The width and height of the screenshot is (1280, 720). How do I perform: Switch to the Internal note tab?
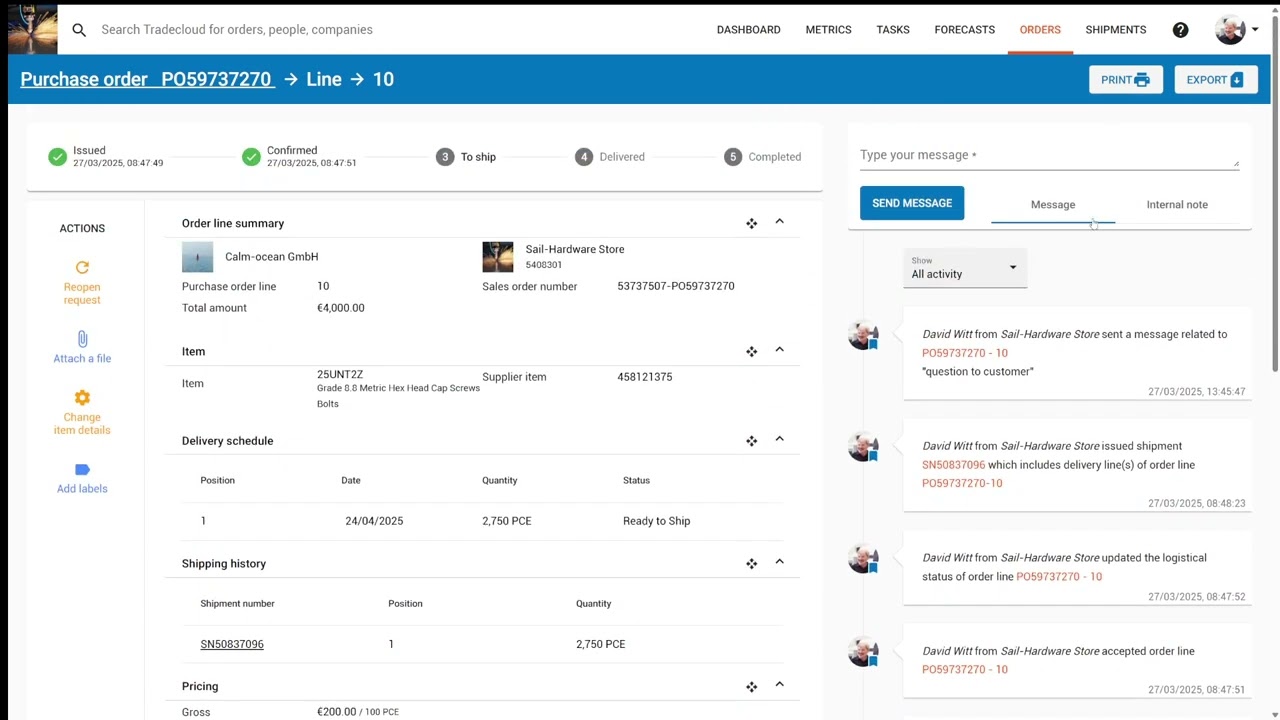(x=1177, y=205)
